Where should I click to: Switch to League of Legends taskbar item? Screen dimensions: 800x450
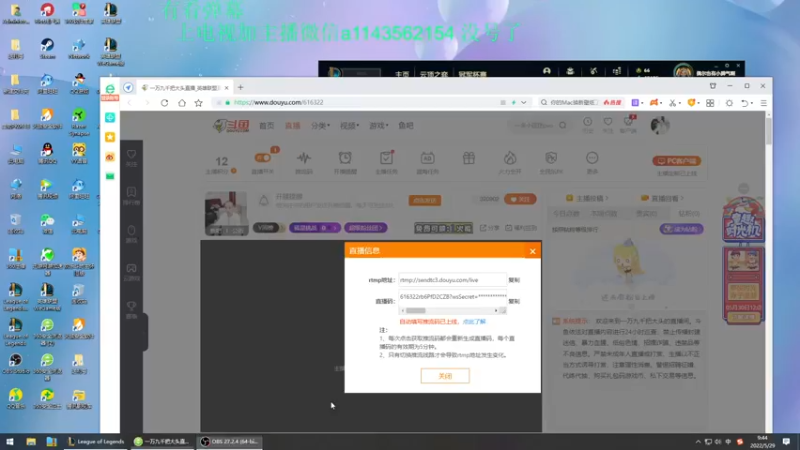click(x=96, y=442)
